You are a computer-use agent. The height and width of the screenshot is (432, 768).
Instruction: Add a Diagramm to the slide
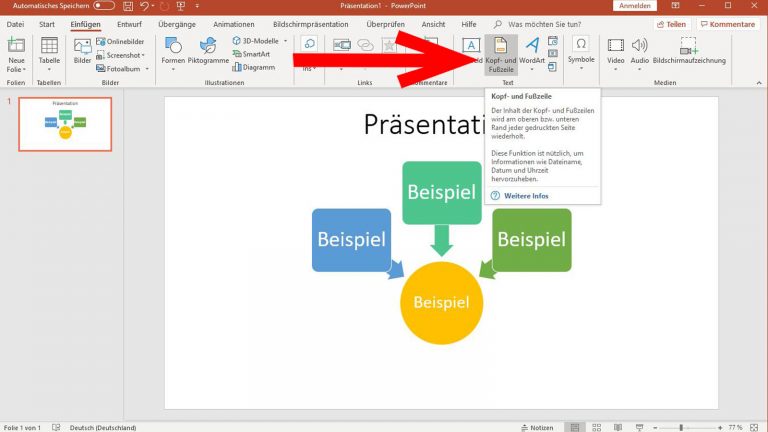254,67
